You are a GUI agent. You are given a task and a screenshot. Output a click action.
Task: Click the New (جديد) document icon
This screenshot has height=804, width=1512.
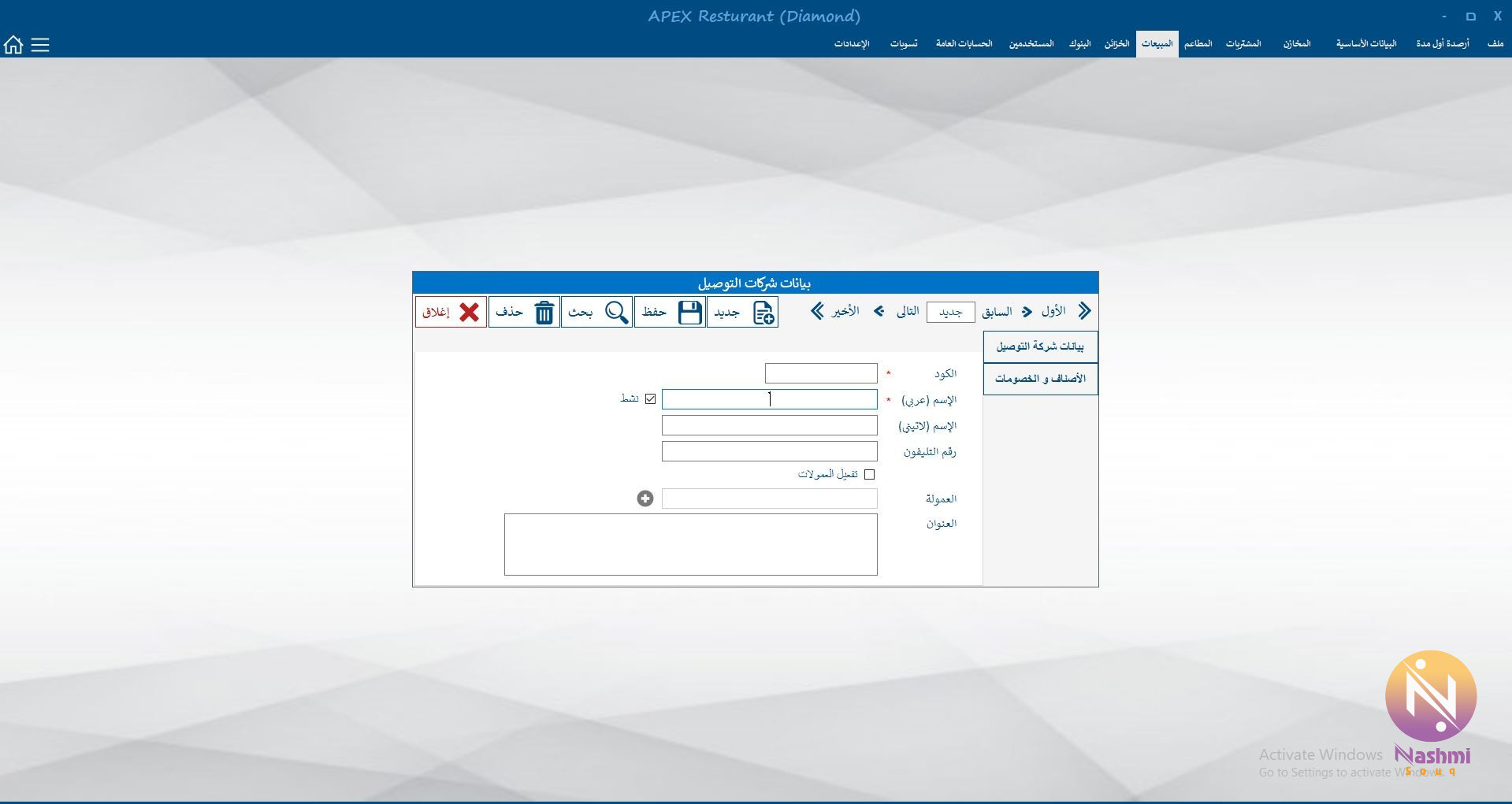pyautogui.click(x=763, y=313)
